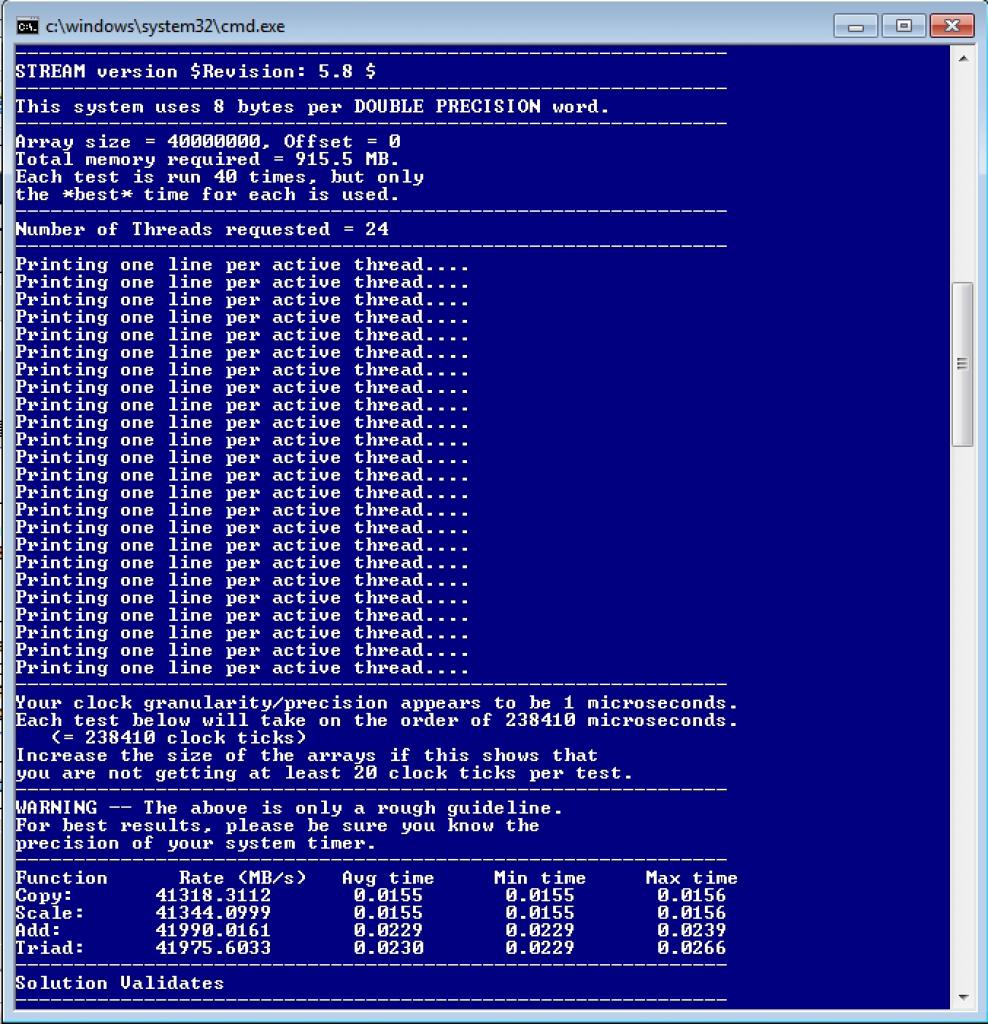Screen dimensions: 988x1024
Task: Click the scrollbar track below the thumb
Action: [963, 716]
